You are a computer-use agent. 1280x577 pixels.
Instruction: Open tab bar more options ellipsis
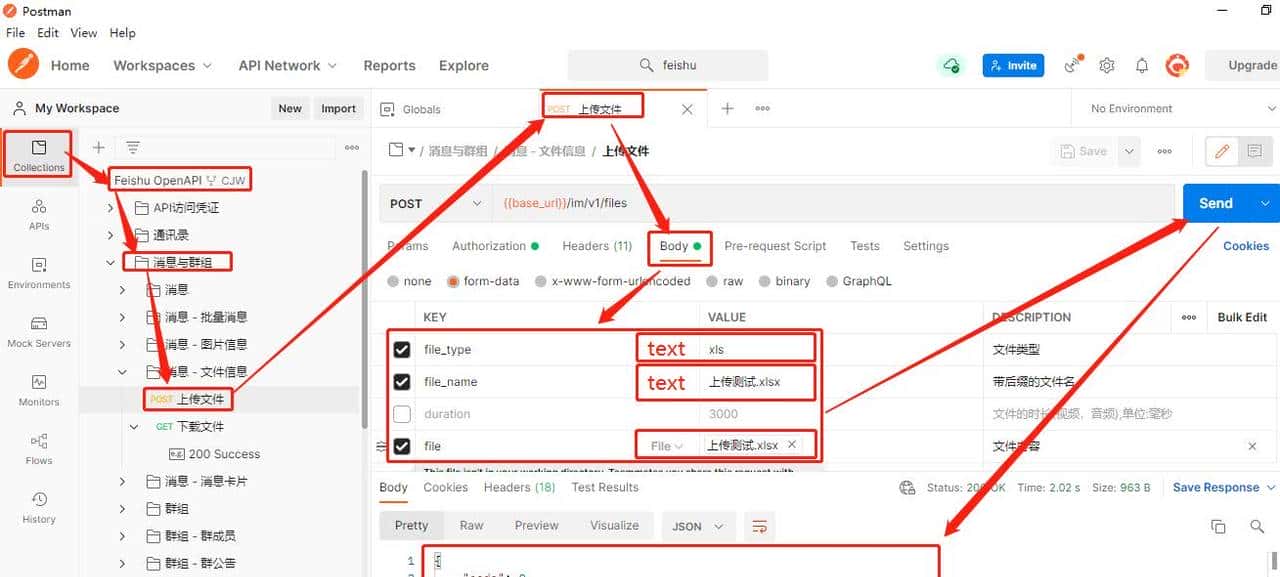[762, 109]
